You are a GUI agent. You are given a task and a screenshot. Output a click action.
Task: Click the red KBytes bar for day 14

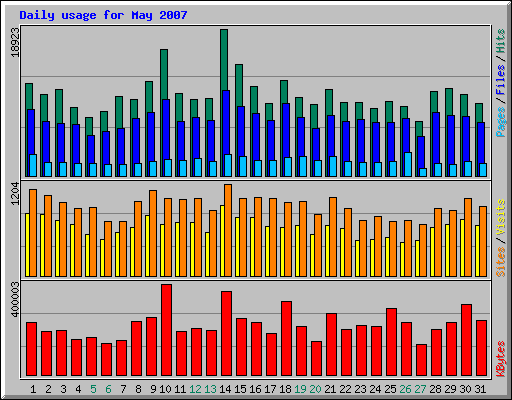[226, 334]
